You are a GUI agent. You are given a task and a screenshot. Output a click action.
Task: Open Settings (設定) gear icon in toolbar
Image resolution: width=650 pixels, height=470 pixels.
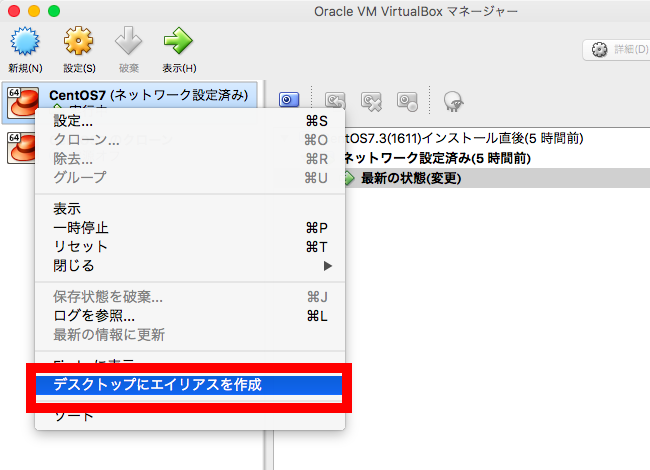tap(78, 41)
